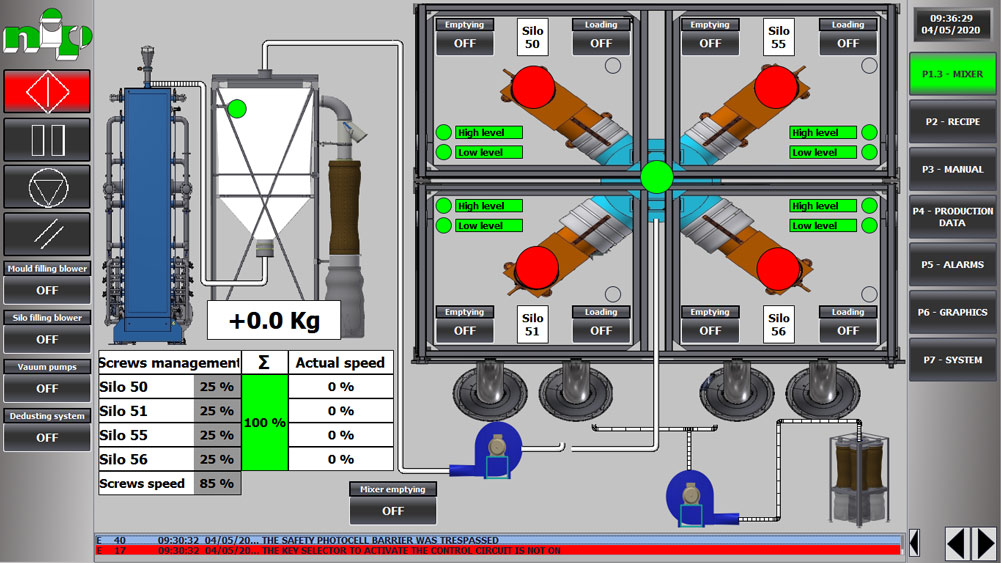Image resolution: width=1001 pixels, height=563 pixels.
Task: Switch to the P5 - ALARMS page
Action: (x=951, y=265)
